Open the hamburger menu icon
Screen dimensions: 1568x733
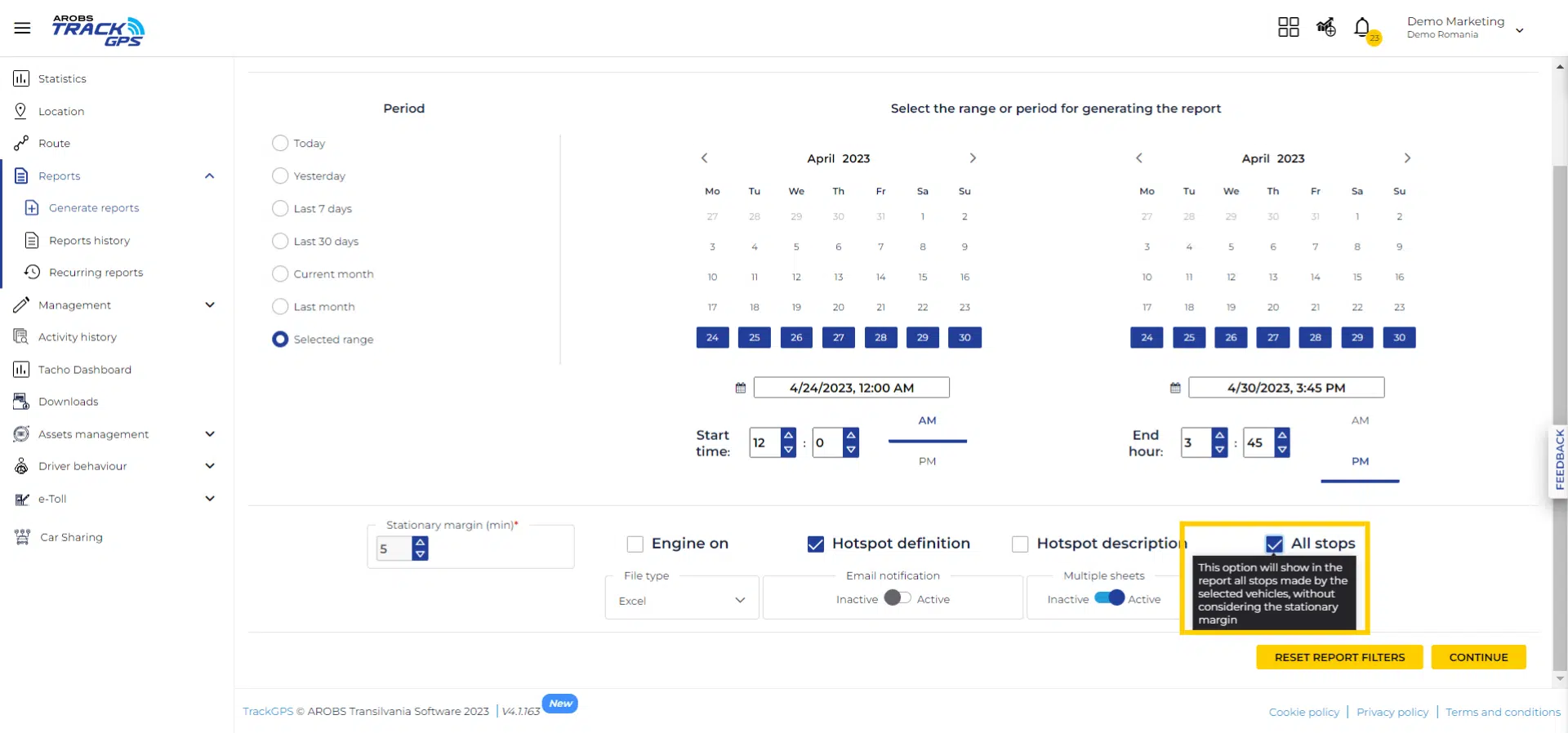[x=22, y=28]
